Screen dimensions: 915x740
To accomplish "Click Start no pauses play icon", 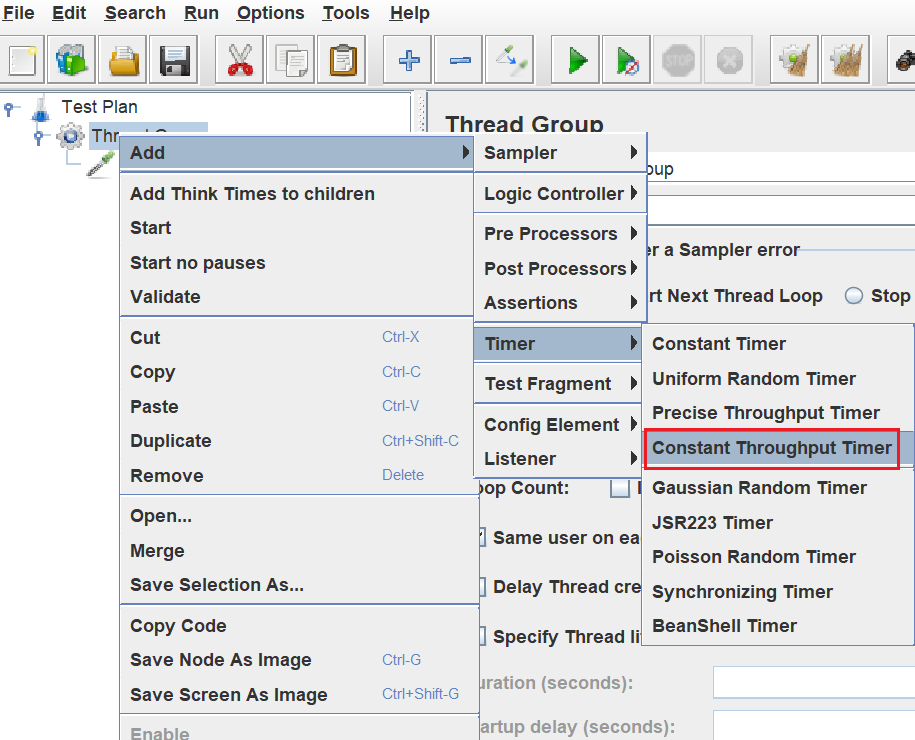I will [627, 60].
